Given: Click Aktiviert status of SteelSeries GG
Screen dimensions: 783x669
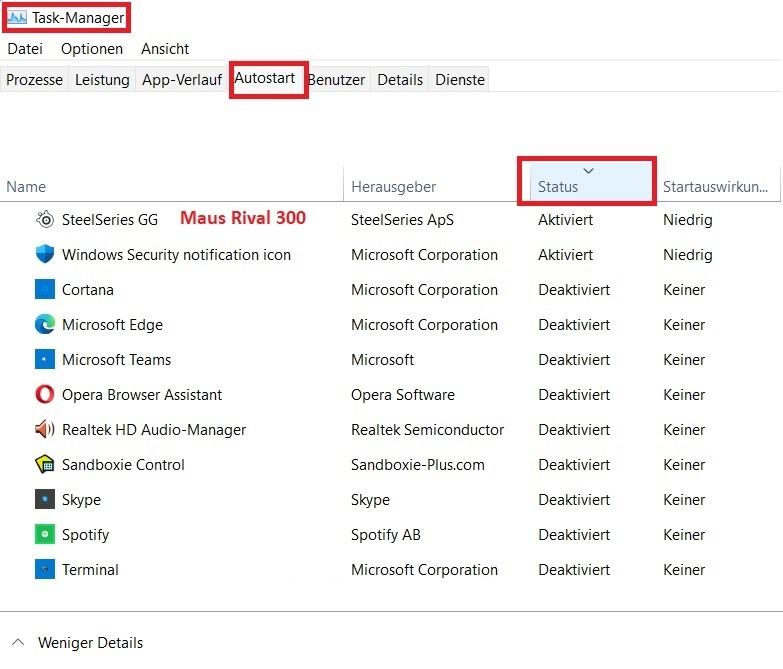Looking at the screenshot, I should click(x=566, y=220).
